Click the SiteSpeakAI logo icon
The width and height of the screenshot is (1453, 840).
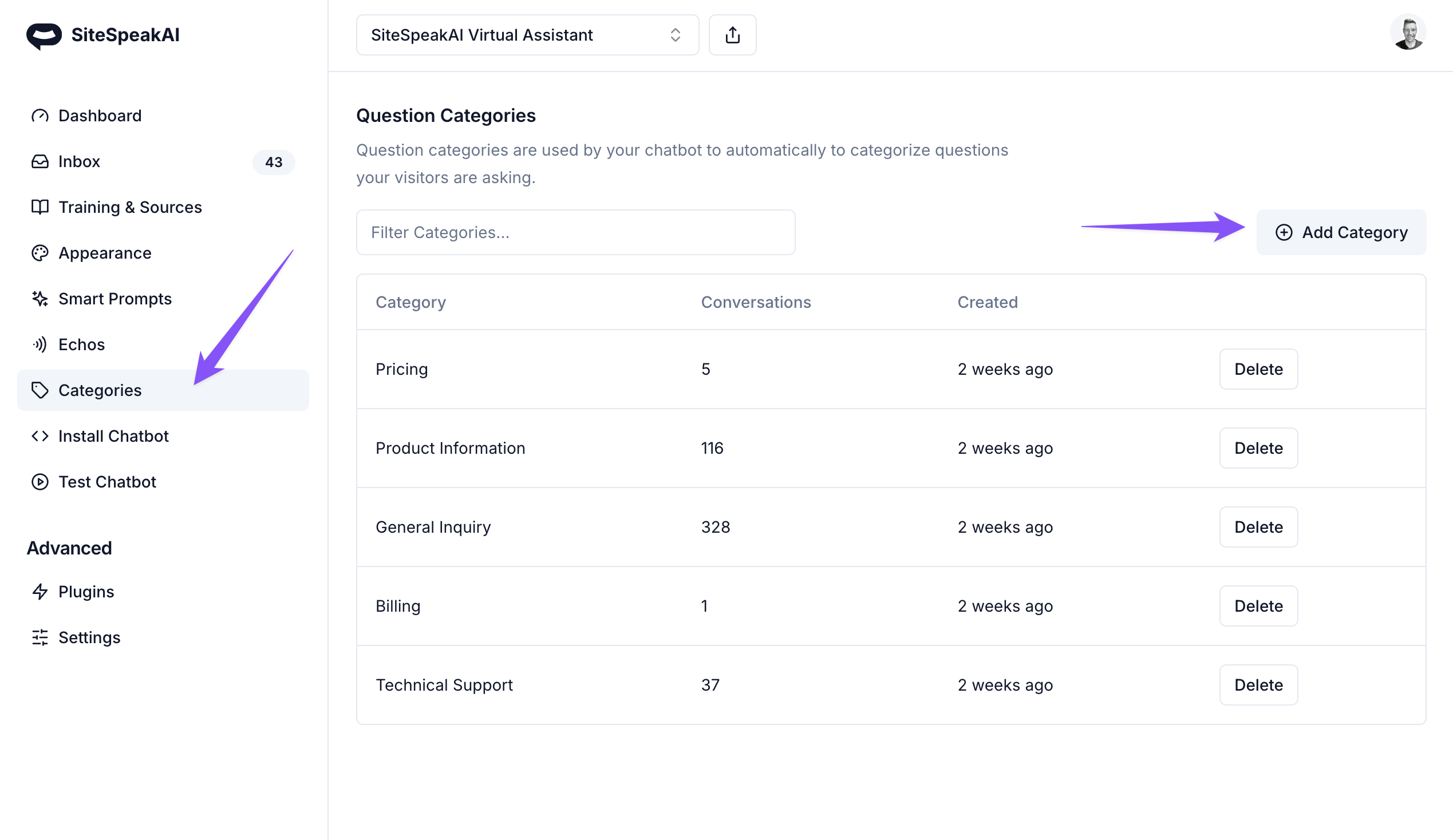[x=44, y=35]
